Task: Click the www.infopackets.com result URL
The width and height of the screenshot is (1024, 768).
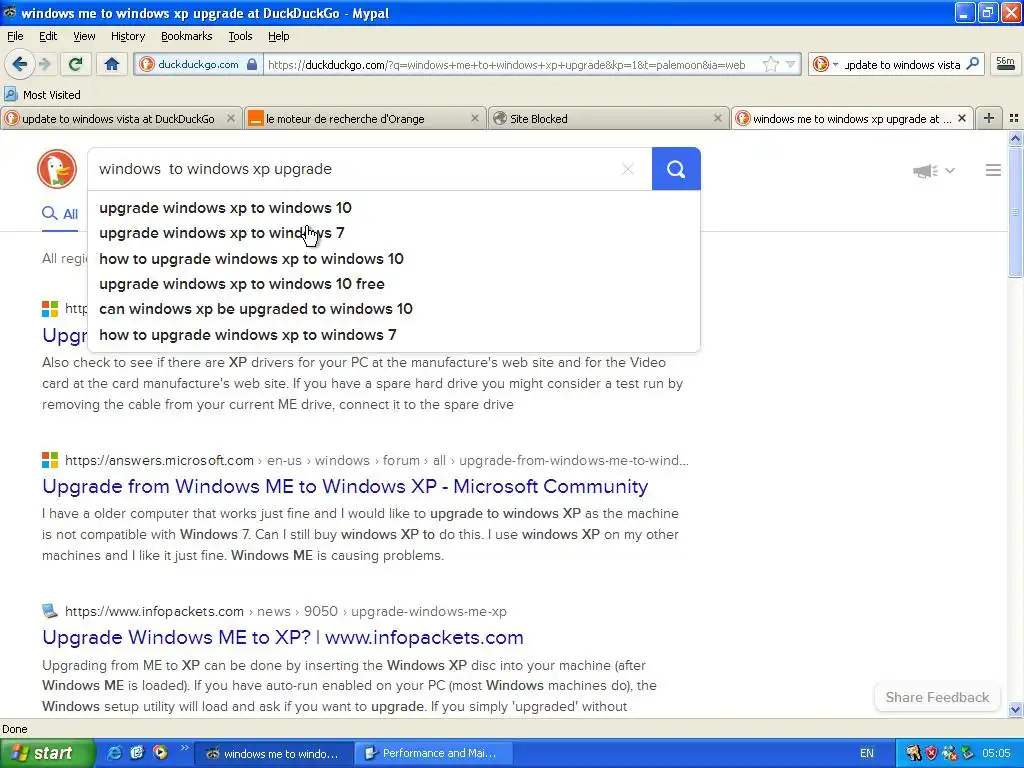Action: [x=285, y=612]
